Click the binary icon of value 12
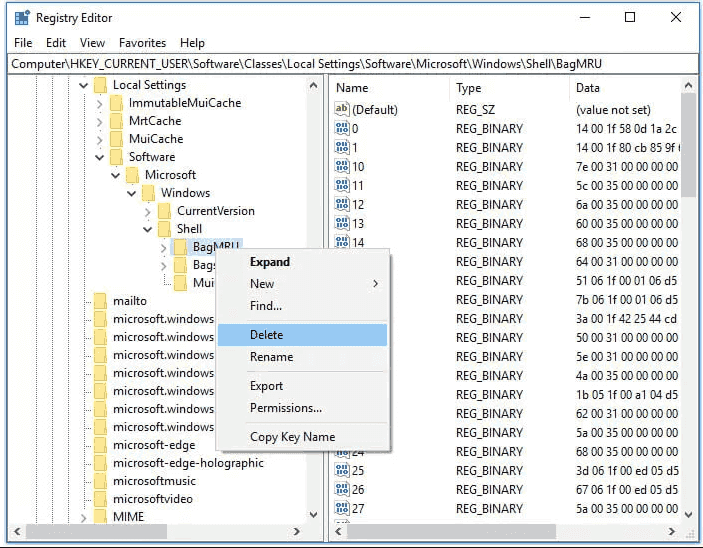Image resolution: width=703 pixels, height=548 pixels. (342, 204)
